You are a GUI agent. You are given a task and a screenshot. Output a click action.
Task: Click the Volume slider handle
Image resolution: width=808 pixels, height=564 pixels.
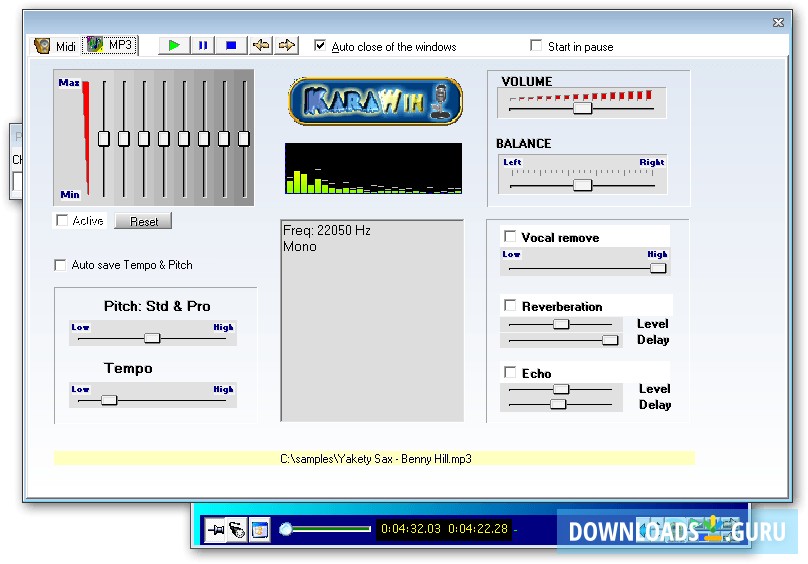point(582,108)
